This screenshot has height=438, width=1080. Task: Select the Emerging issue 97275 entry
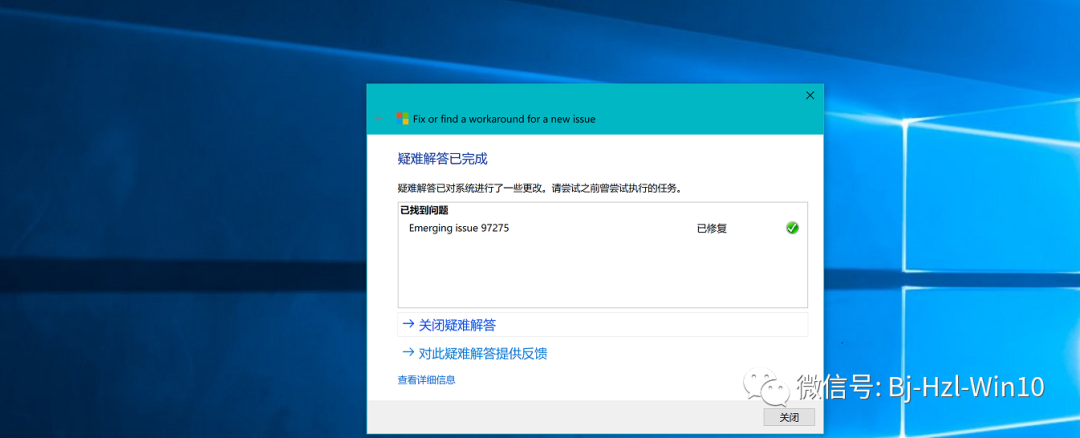tap(459, 228)
